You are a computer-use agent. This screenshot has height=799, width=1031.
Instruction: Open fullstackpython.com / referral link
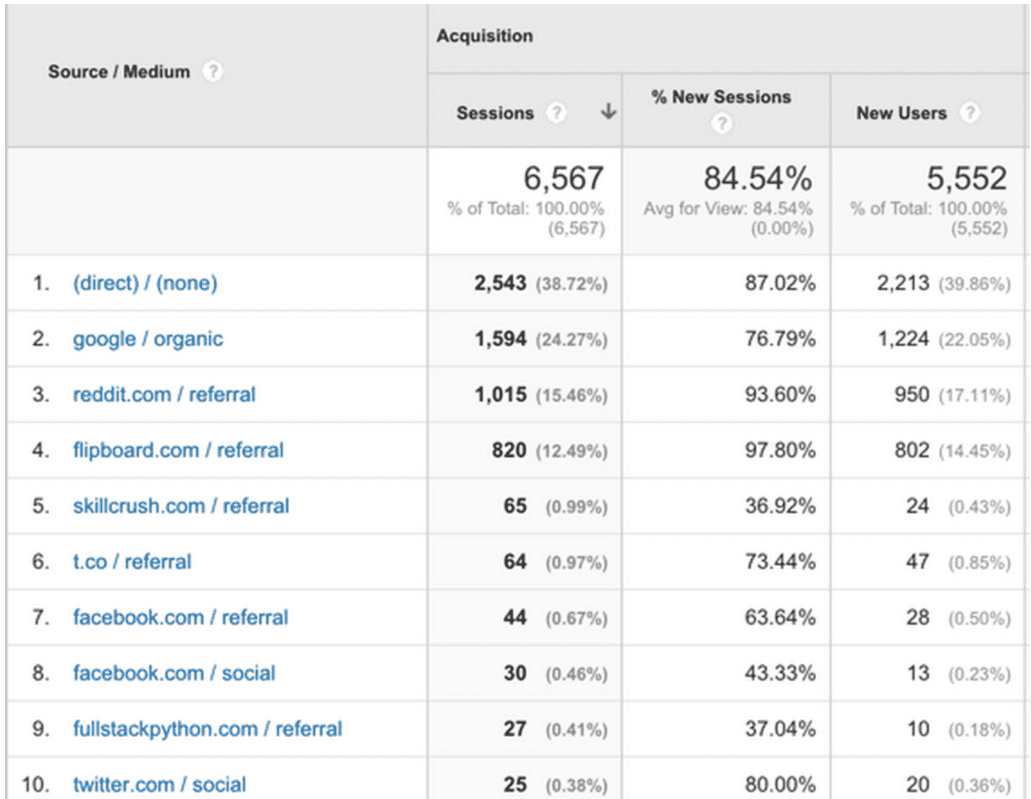tap(207, 729)
